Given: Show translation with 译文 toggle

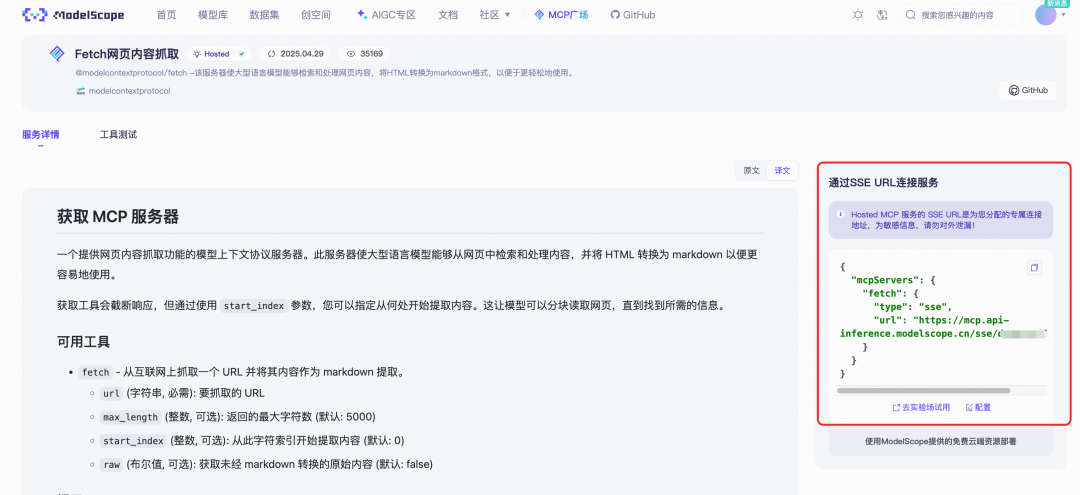Looking at the screenshot, I should tap(782, 171).
